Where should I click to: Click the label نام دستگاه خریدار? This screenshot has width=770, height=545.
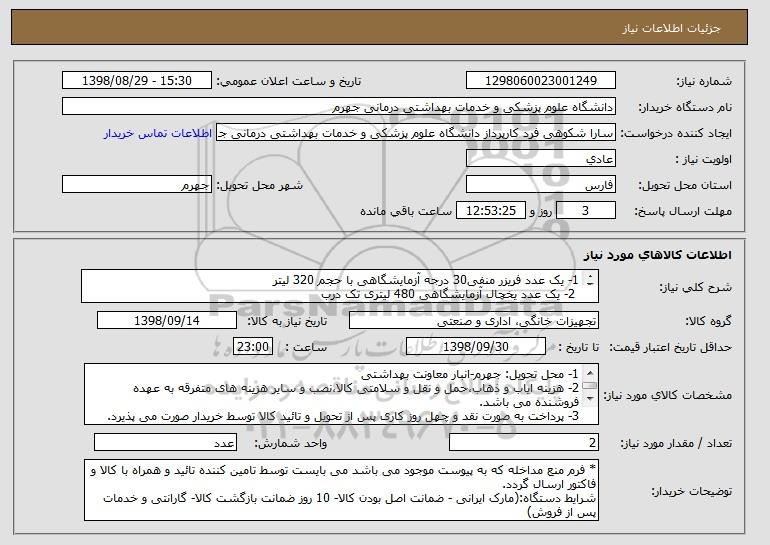pos(685,107)
